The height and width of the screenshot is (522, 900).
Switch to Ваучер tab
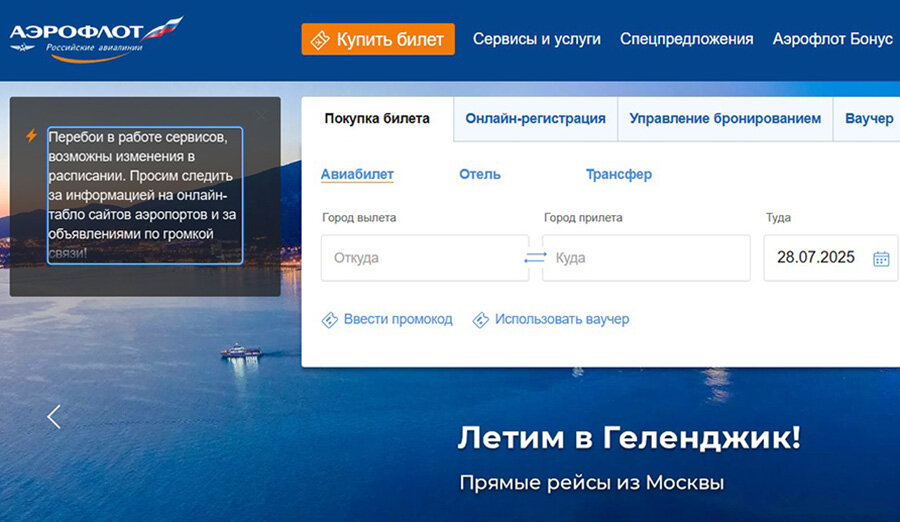coord(868,118)
